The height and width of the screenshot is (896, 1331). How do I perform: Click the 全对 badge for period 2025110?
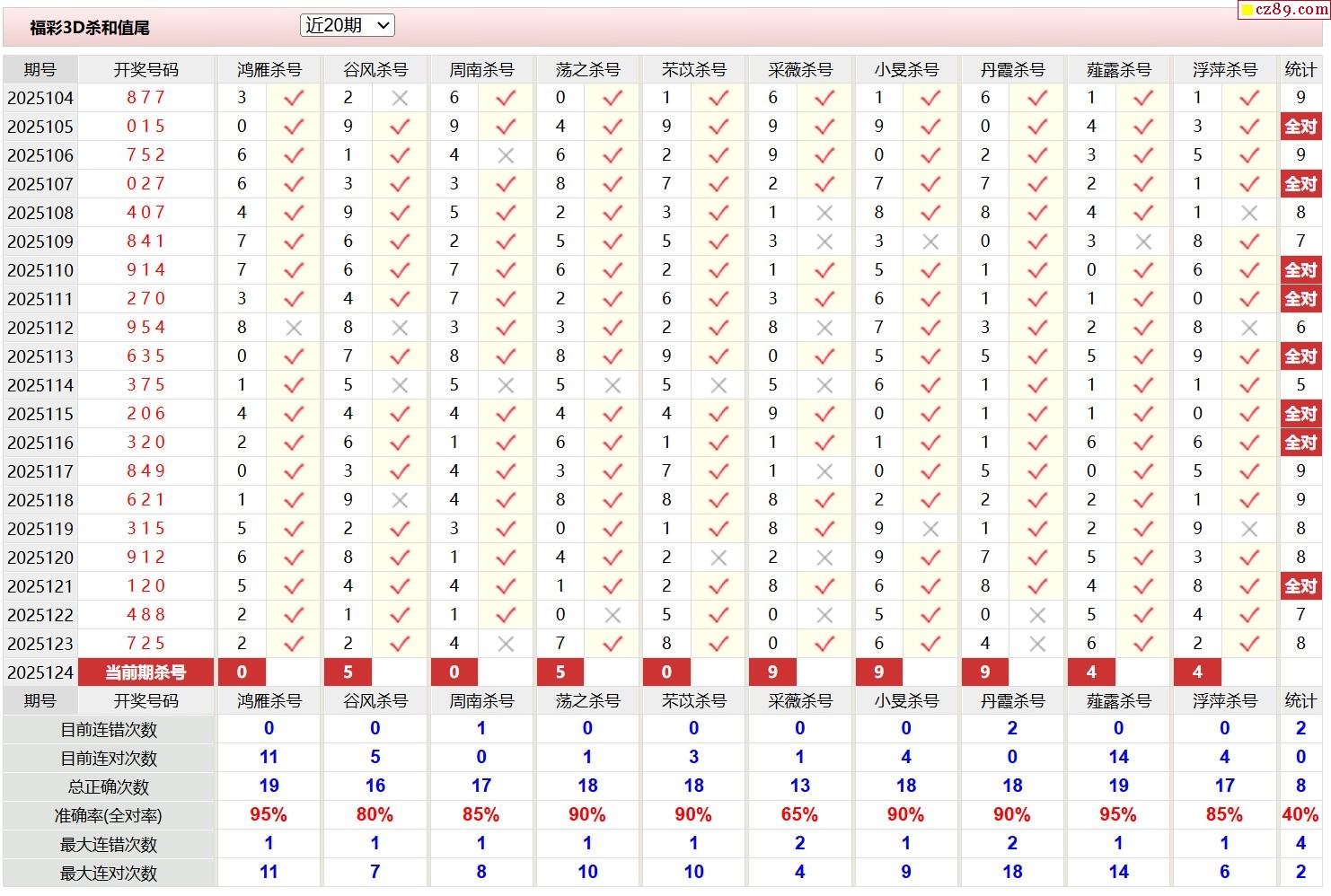[x=1300, y=270]
